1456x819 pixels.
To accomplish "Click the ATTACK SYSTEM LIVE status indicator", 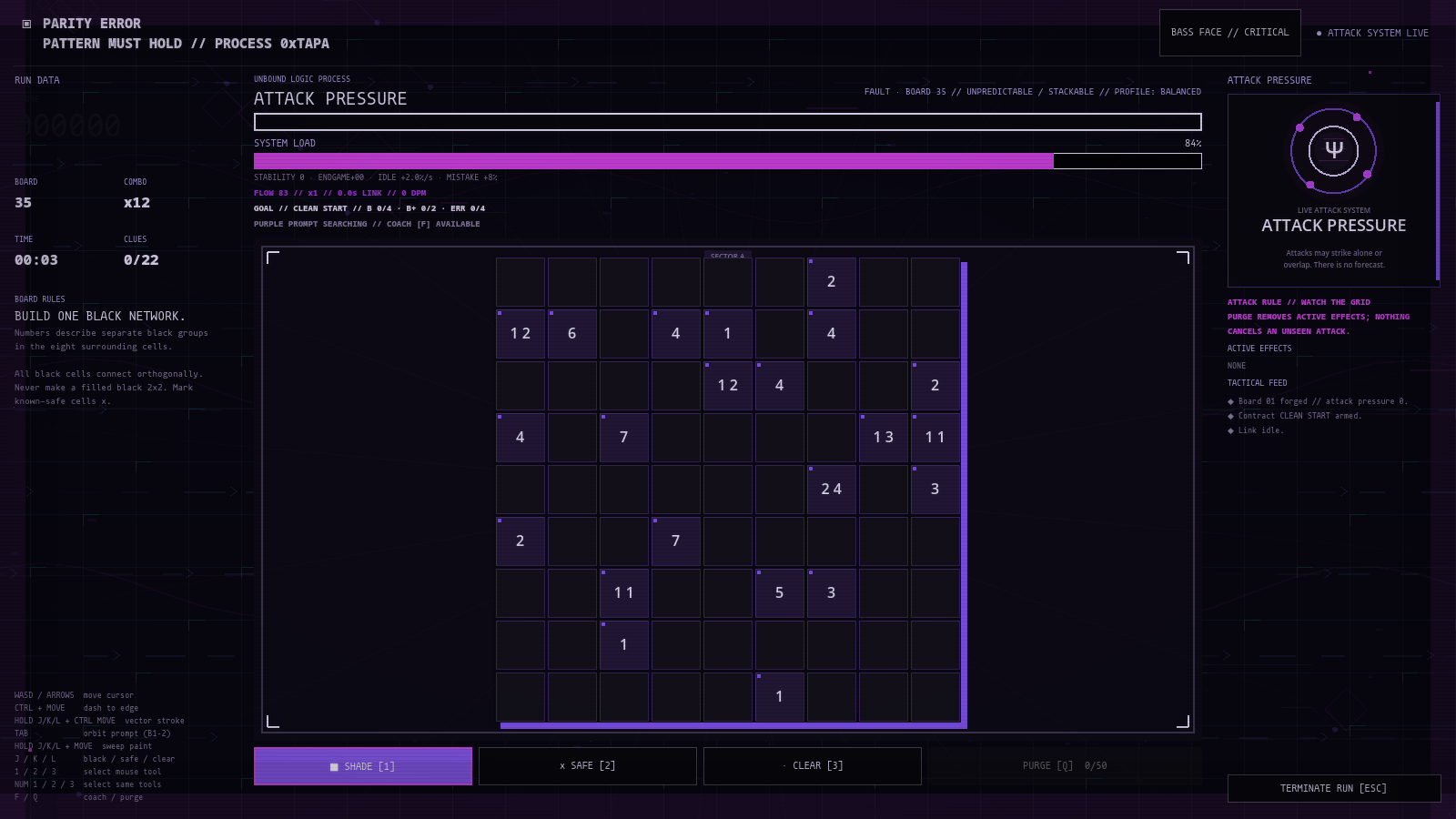I will coord(1372,33).
